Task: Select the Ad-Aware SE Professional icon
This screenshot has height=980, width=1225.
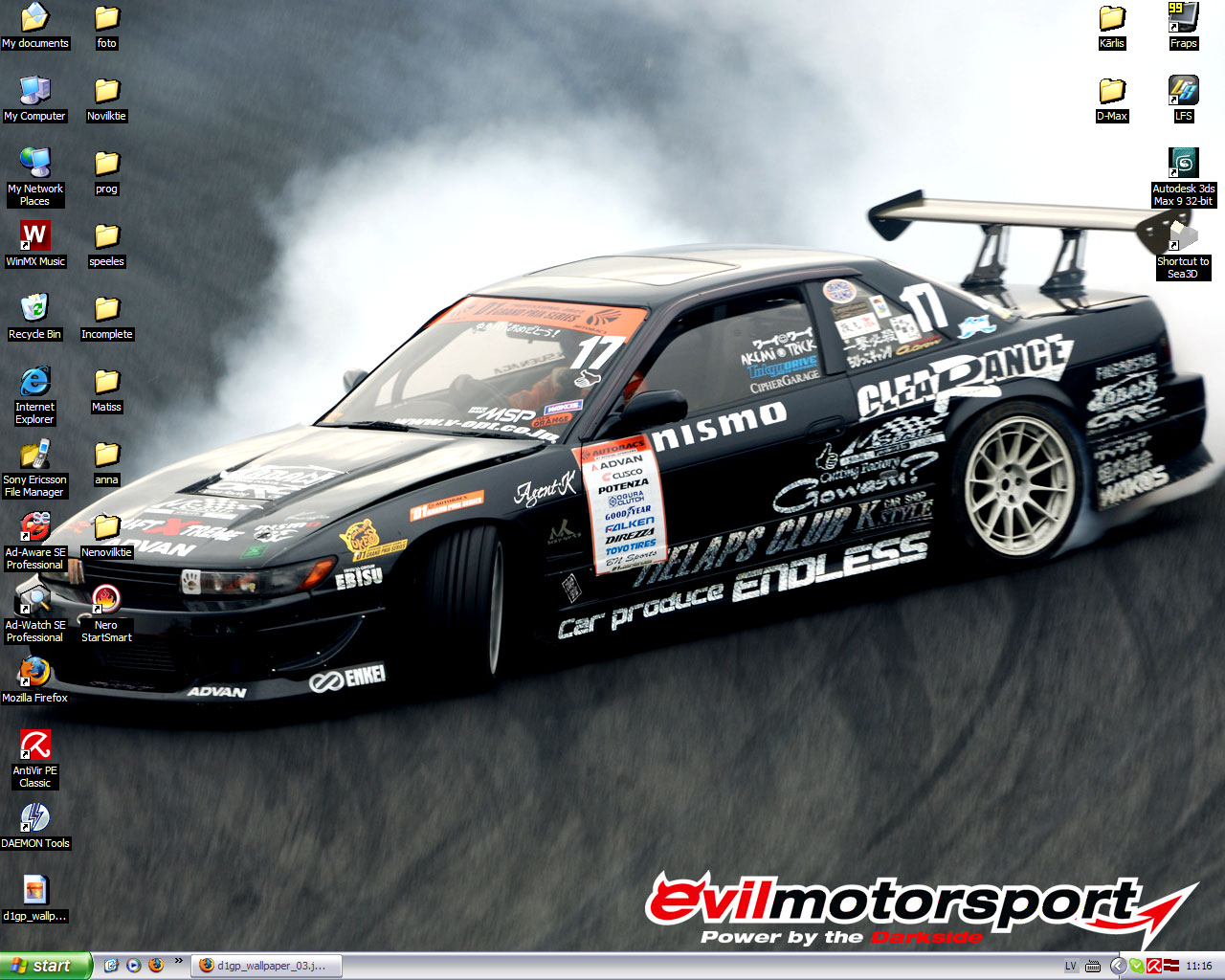Action: click(35, 541)
